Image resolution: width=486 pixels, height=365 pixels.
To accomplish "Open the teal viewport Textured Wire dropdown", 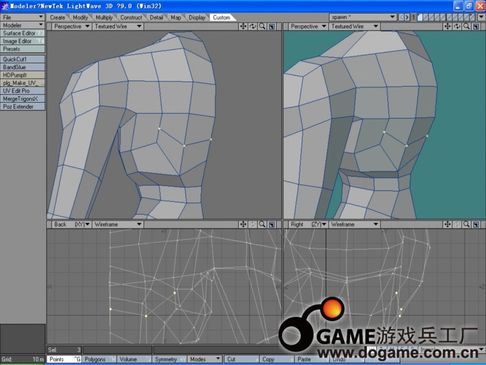I will click(x=354, y=26).
